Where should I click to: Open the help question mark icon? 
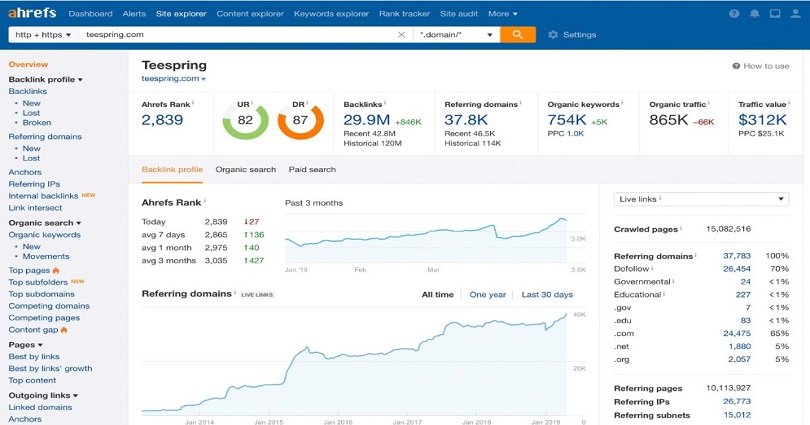point(734,14)
